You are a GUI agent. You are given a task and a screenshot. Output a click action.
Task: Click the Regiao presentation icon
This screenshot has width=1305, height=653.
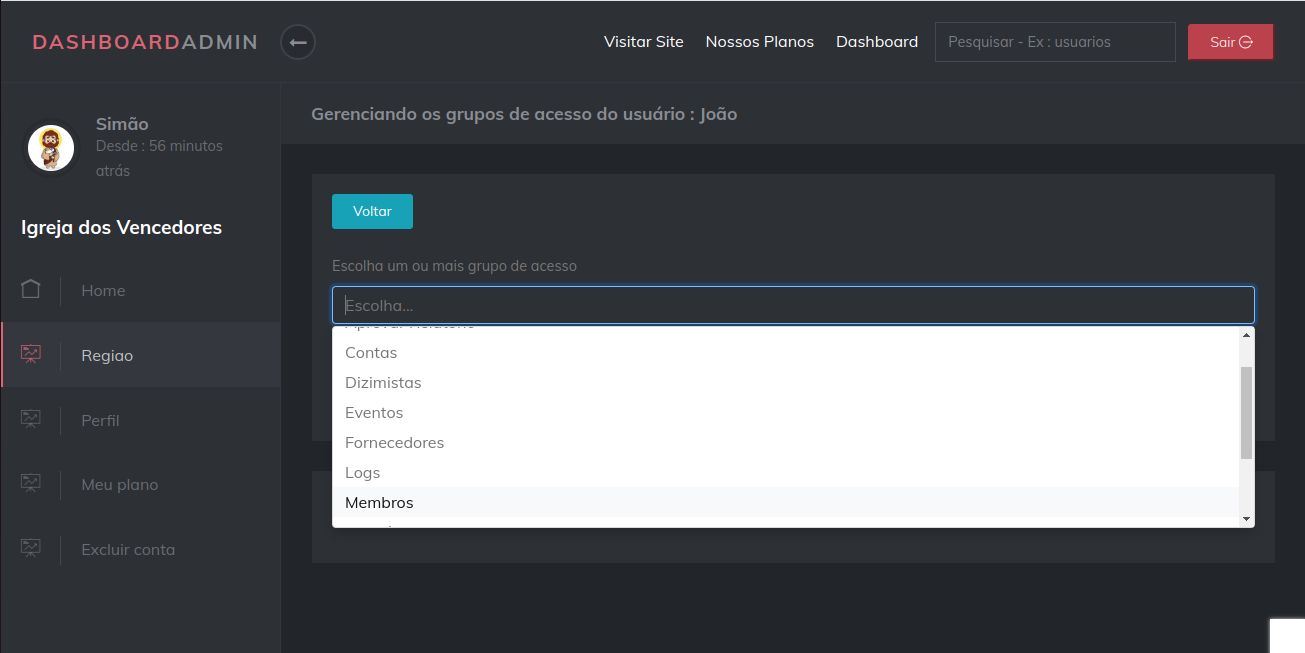31,355
